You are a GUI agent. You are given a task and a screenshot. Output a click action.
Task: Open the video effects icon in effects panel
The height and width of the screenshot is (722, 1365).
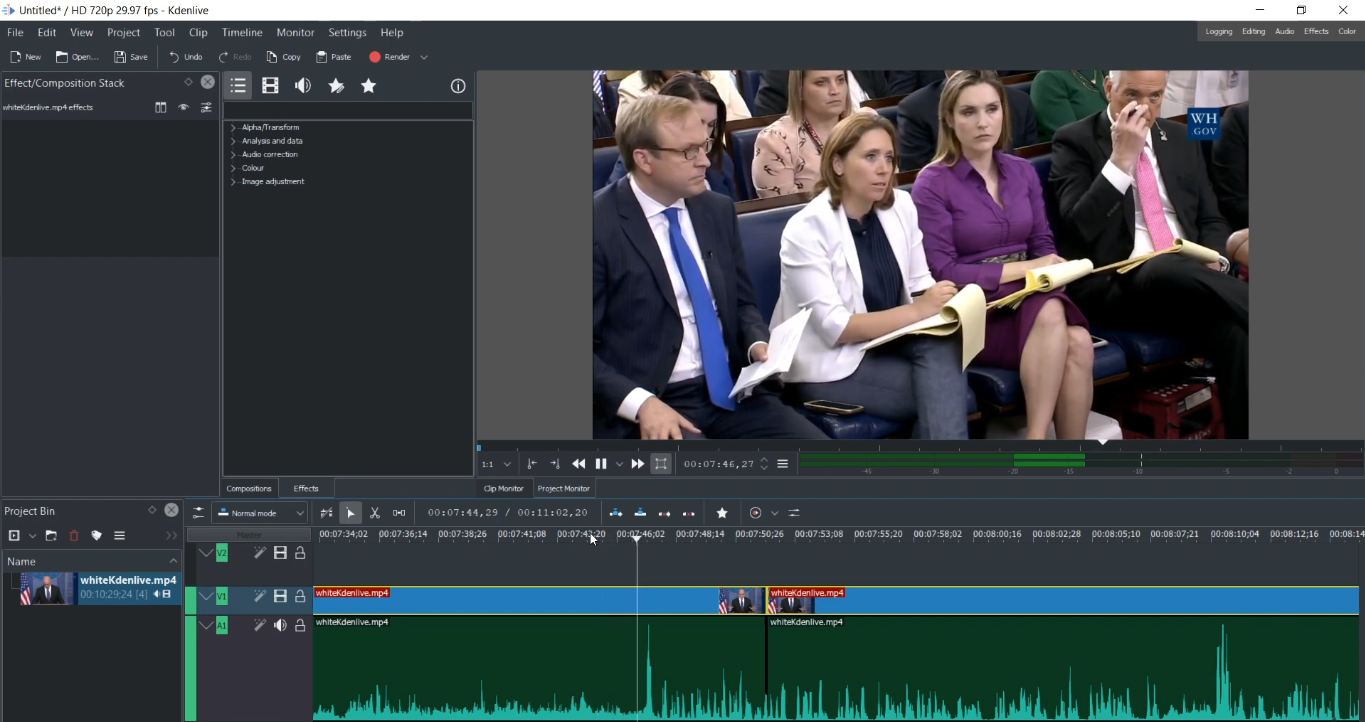click(270, 86)
